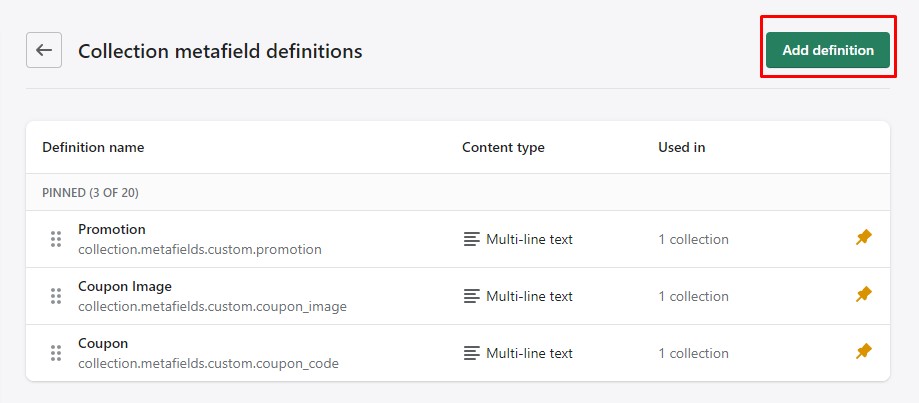Open the Coupon definition row

coord(103,343)
